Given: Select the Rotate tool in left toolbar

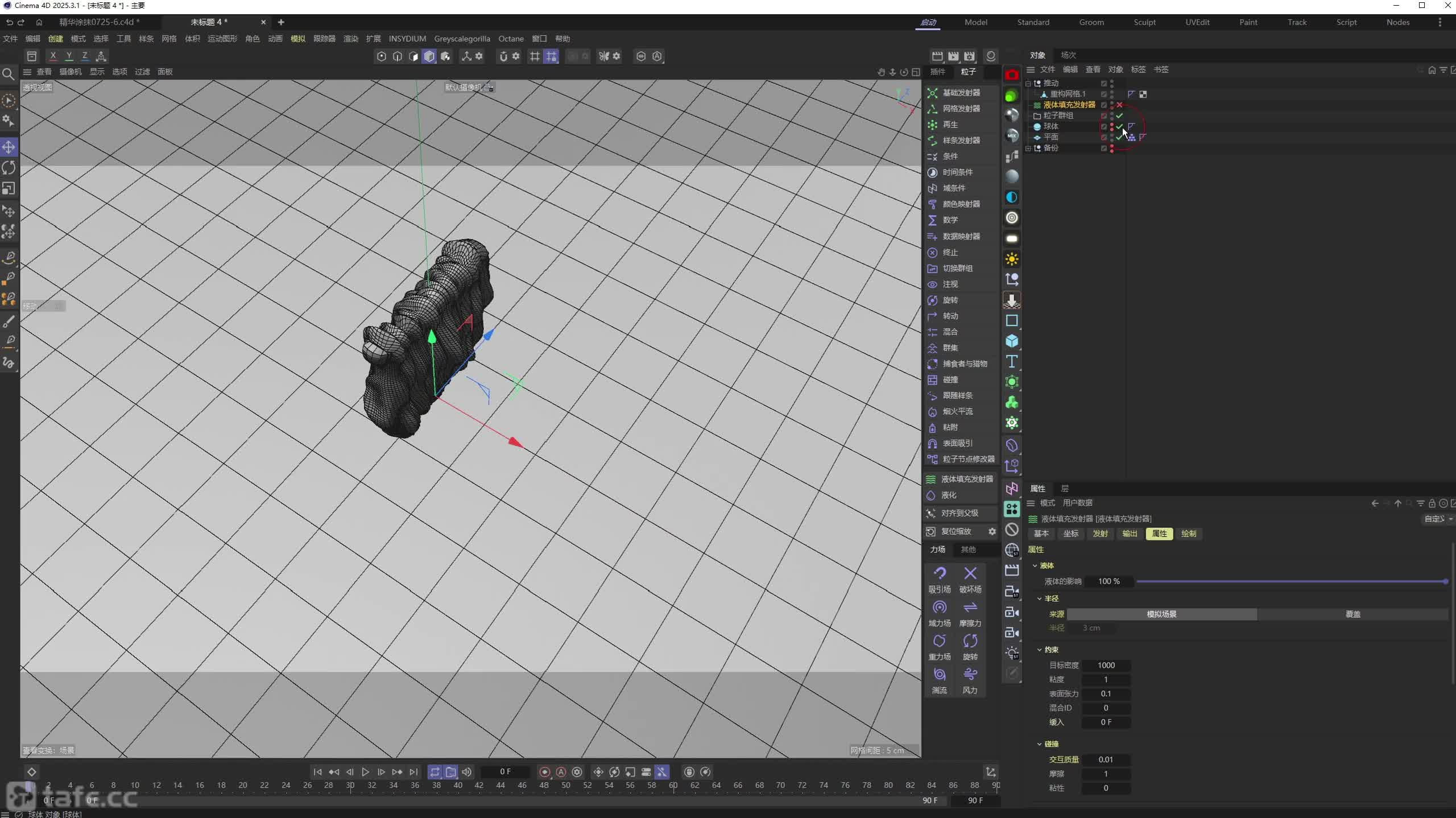Looking at the screenshot, I should pos(9,168).
